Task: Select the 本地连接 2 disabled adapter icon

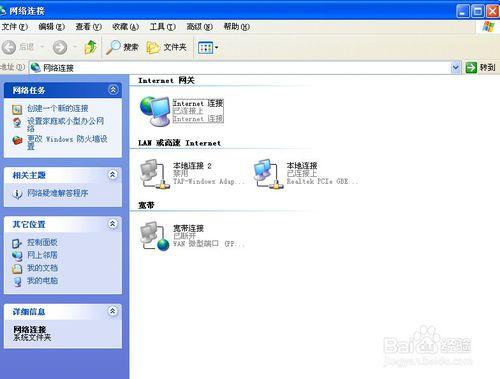Action: point(154,174)
